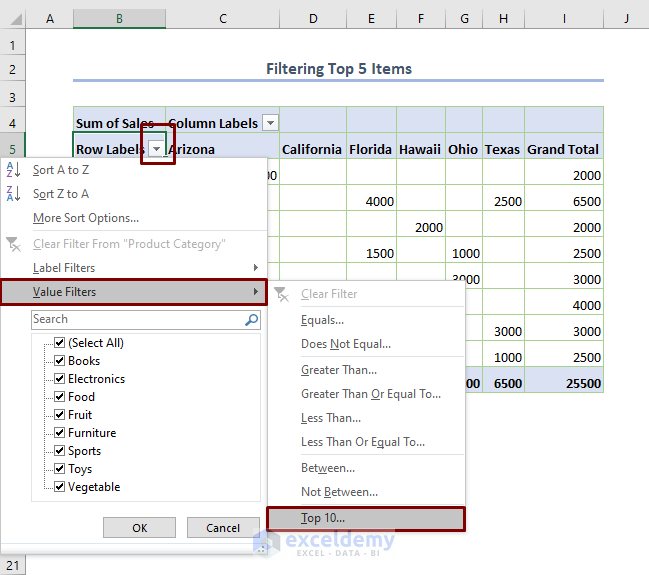Click the 25500 grand total cell
This screenshot has height=575, width=649.
pos(564,380)
